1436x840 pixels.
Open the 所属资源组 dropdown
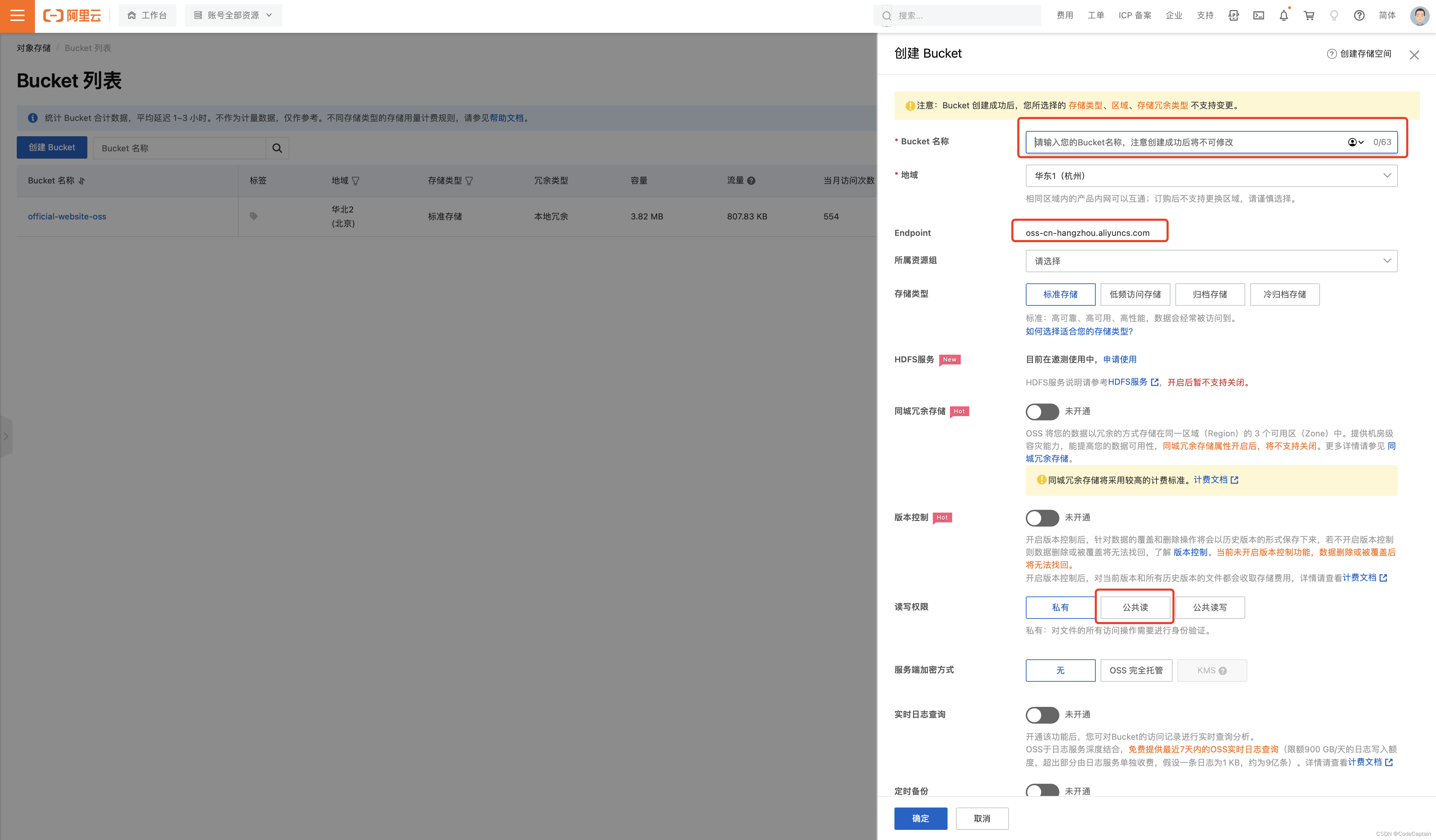[x=1211, y=260]
